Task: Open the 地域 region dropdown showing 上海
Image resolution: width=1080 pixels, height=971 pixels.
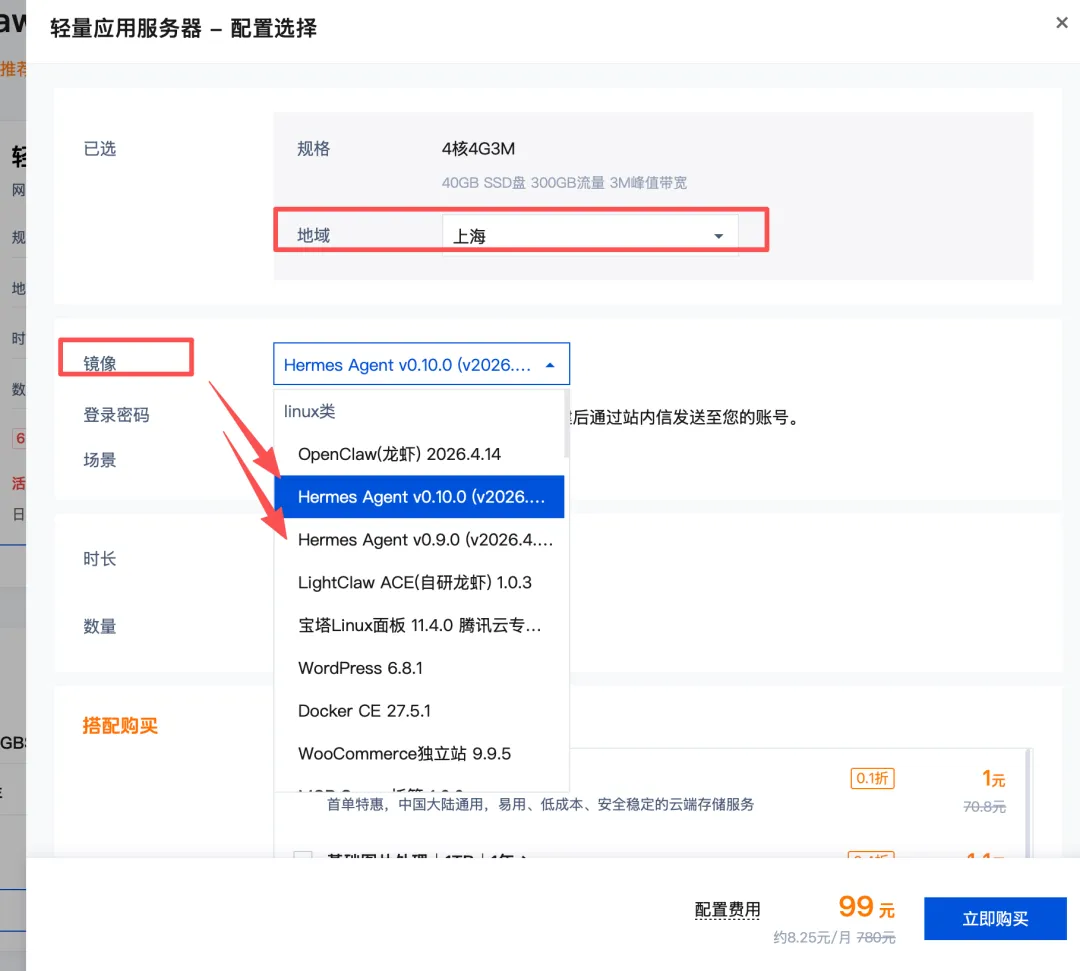Action: 590,236
